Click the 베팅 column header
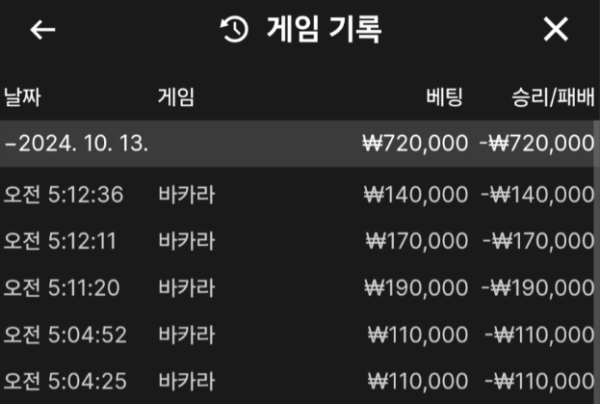Viewport: 600px width, 404px height. [445, 97]
